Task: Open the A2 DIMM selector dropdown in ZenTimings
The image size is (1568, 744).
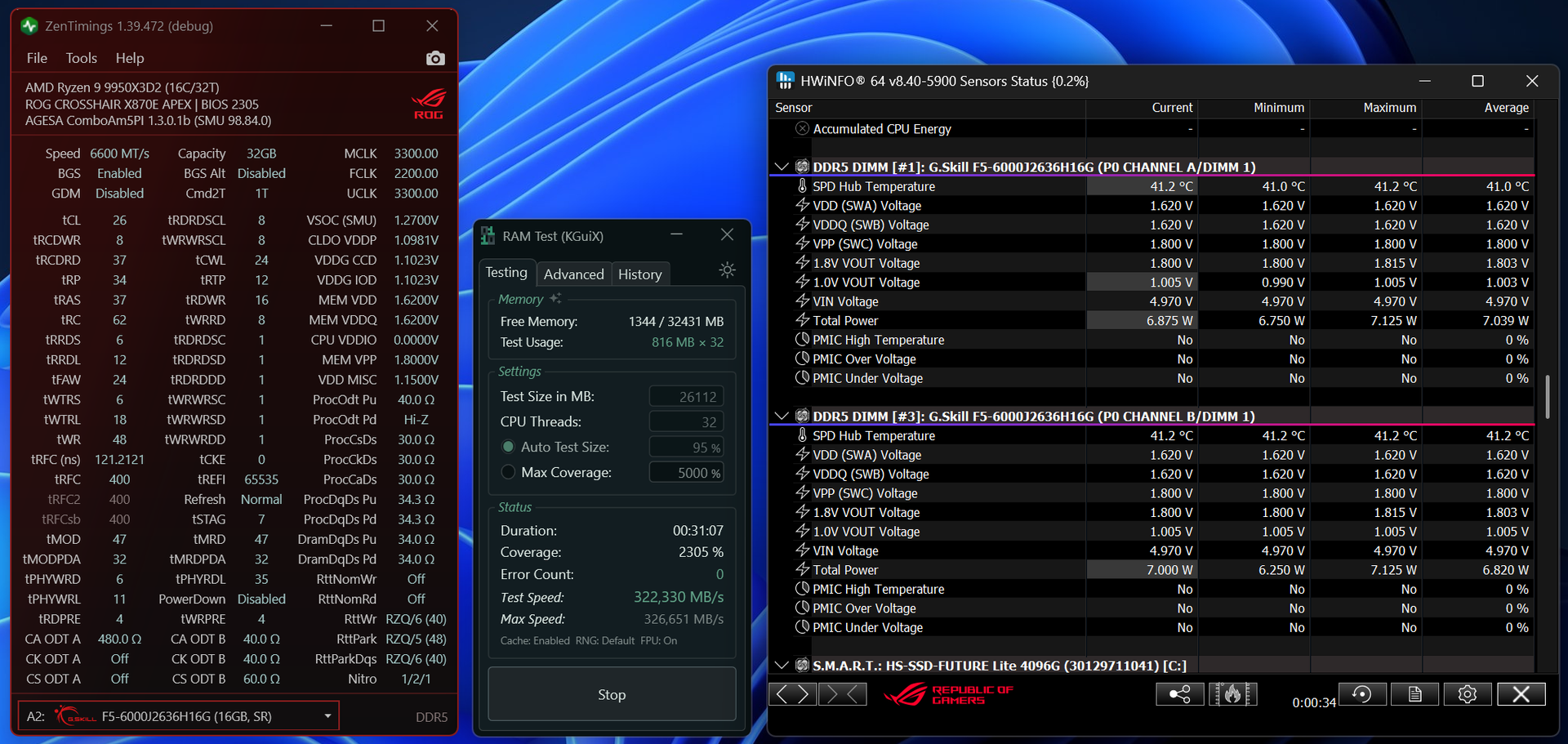Action: click(x=178, y=716)
